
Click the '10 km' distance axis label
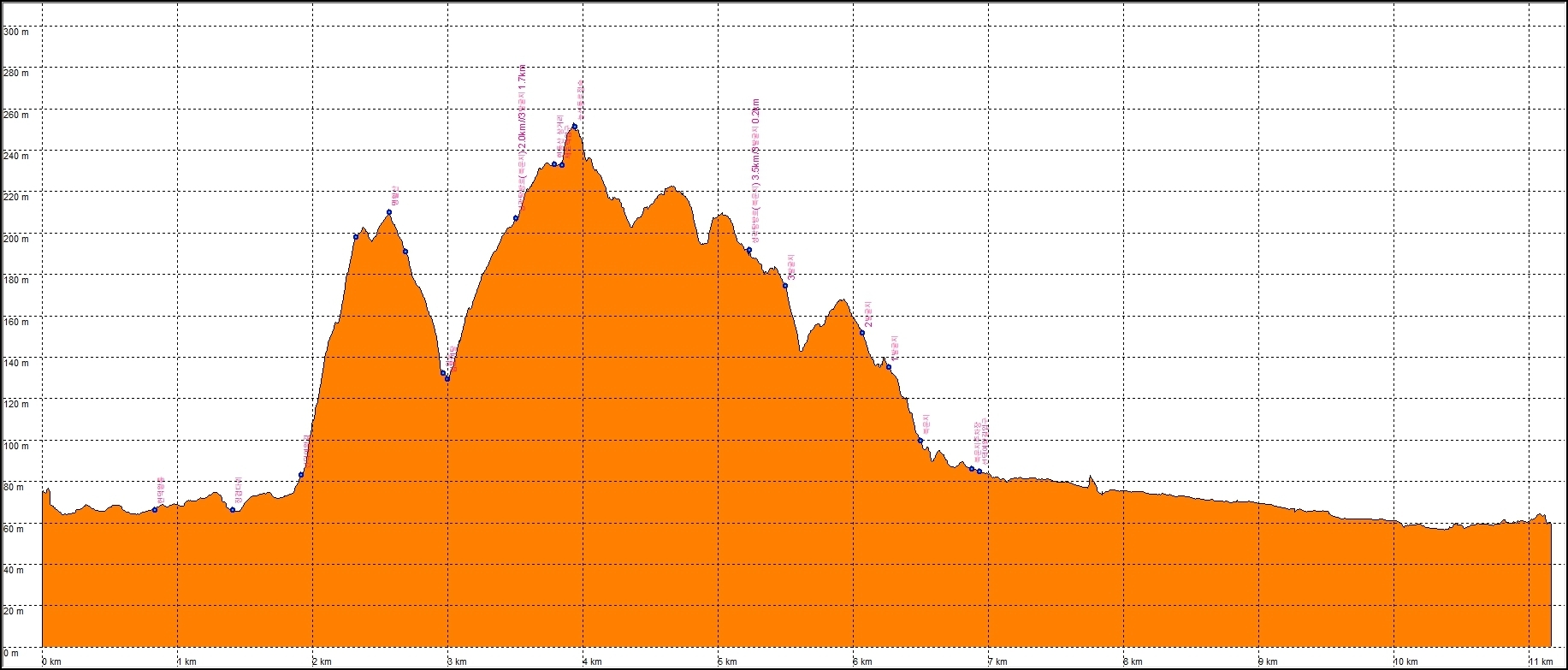coord(1405,661)
